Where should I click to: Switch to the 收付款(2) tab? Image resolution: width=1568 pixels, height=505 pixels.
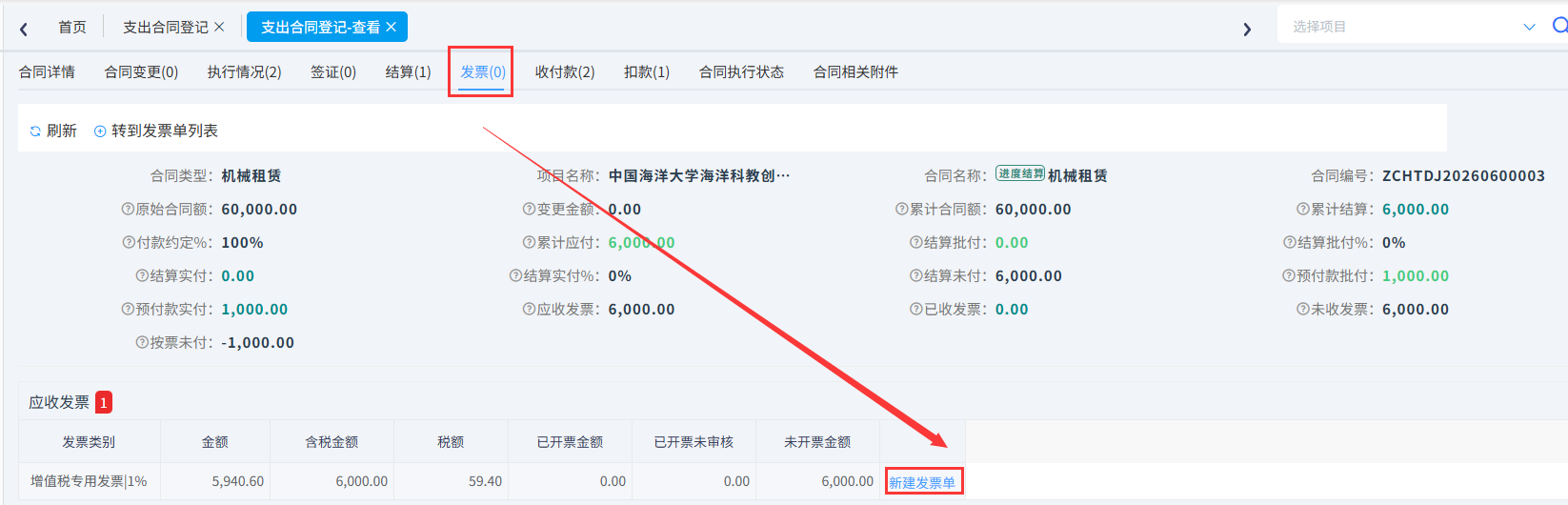point(565,72)
